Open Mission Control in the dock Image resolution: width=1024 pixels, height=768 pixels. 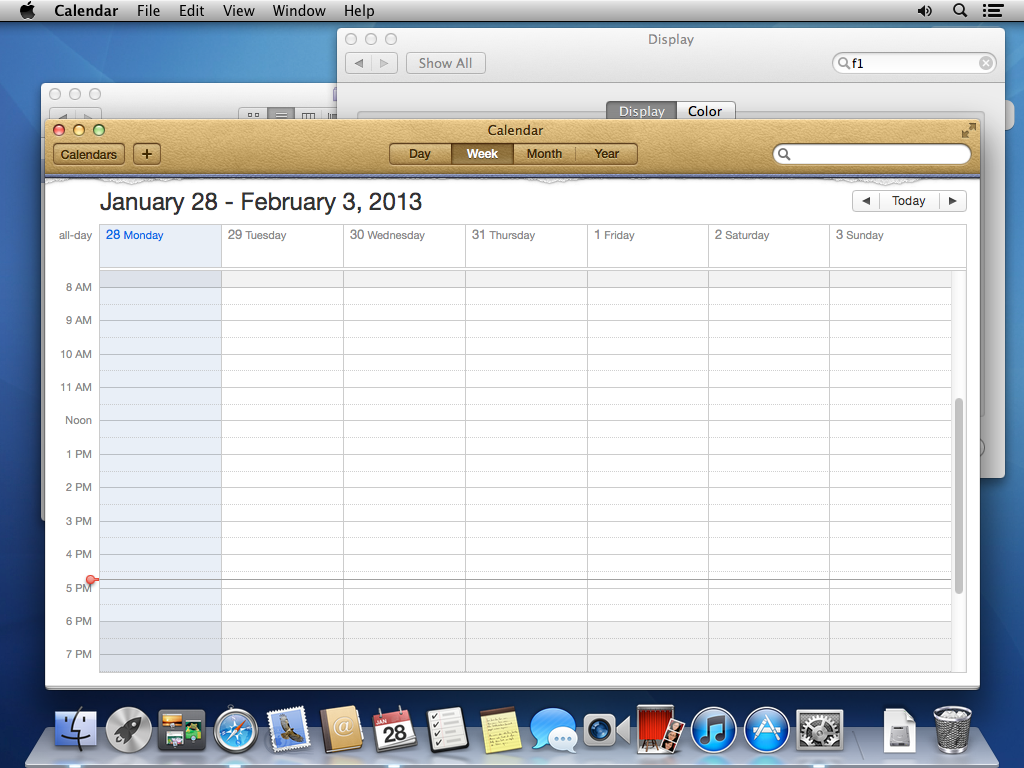click(182, 730)
